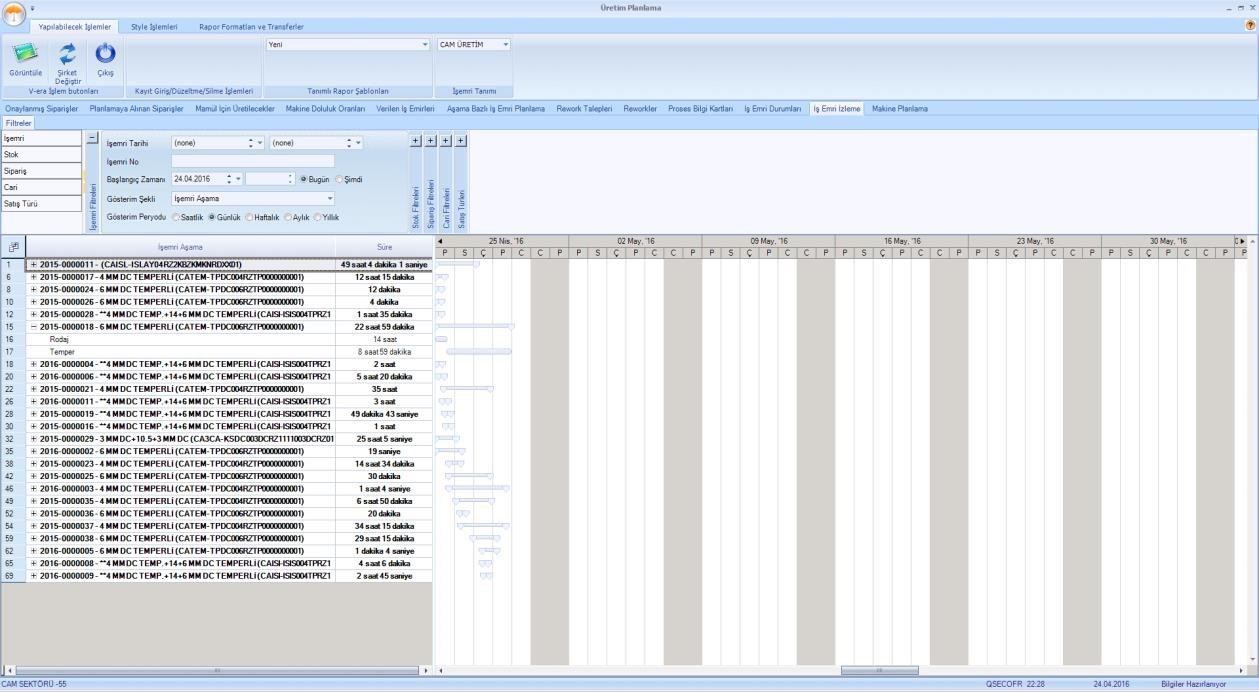Click the grid column chooser icon
Screen dimensions: 1259x692
pyautogui.click(x=13, y=246)
